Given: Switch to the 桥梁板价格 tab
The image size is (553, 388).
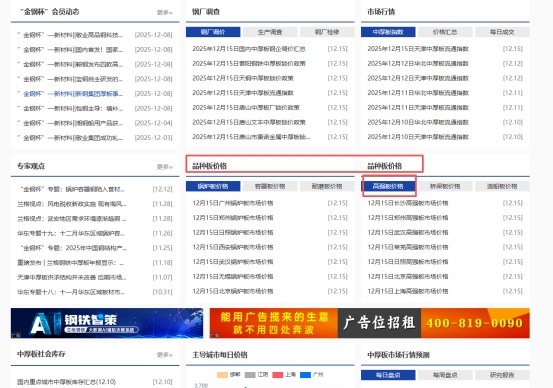Looking at the screenshot, I should [445, 186].
